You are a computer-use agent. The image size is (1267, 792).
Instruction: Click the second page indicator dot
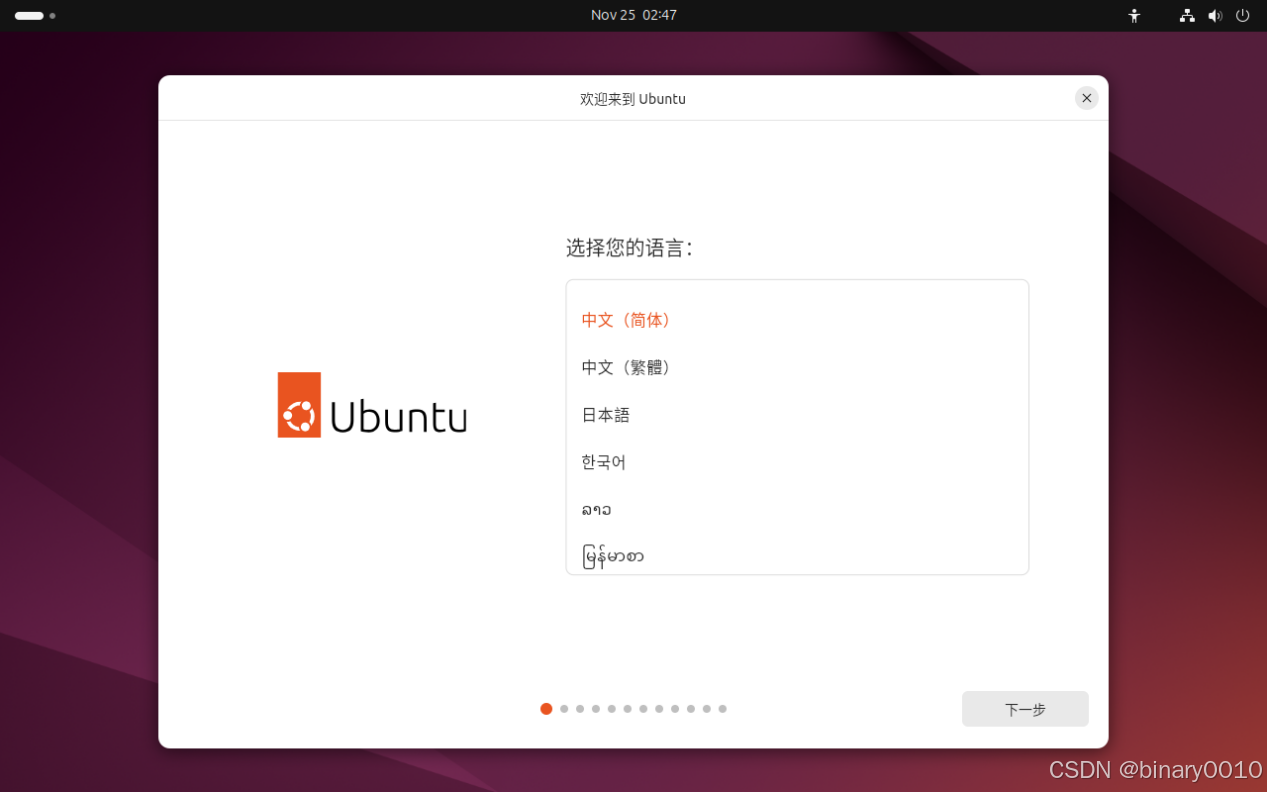click(x=563, y=708)
